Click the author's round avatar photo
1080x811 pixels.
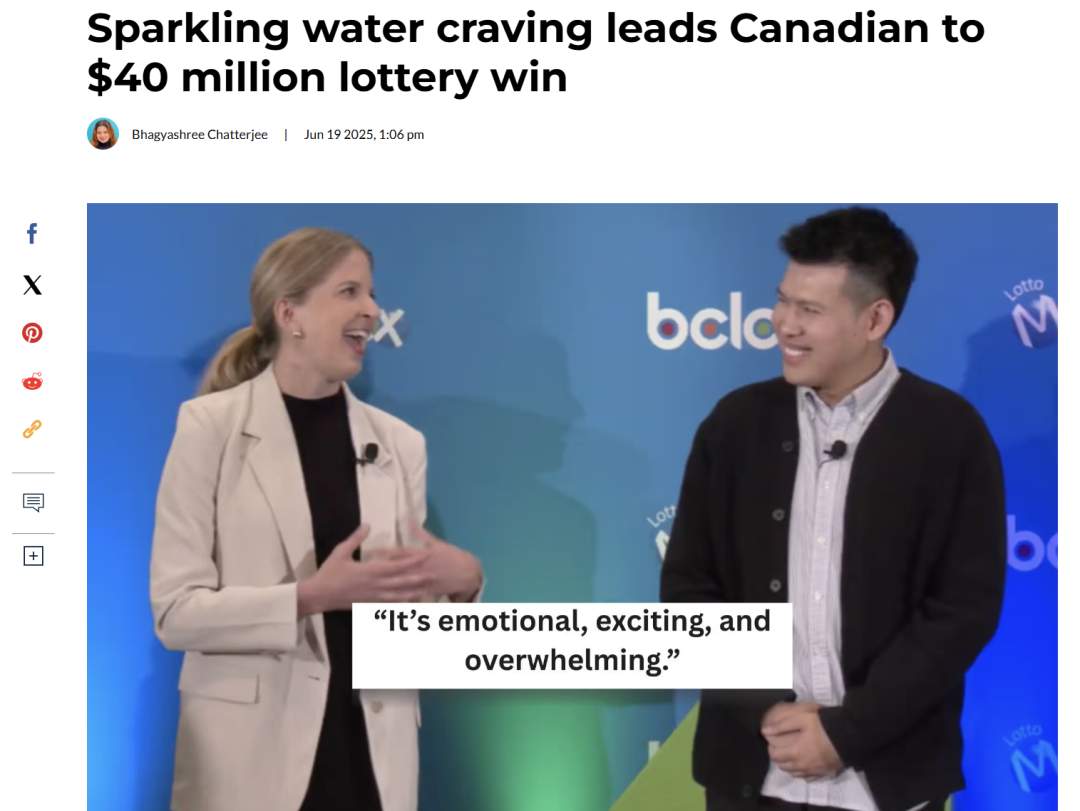pyautogui.click(x=103, y=134)
